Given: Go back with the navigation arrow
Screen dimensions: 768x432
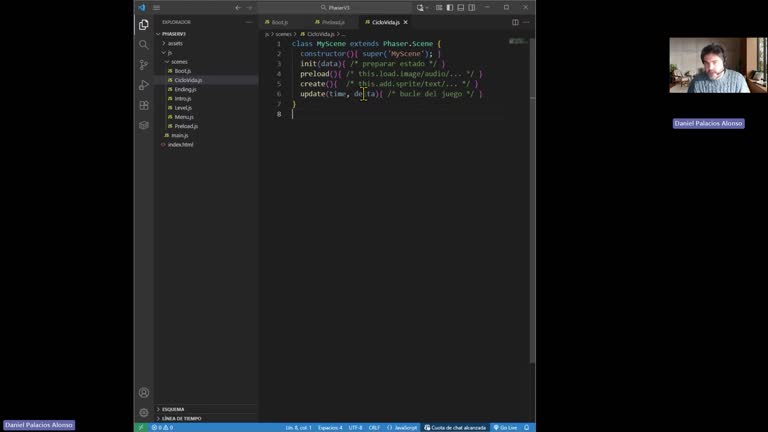Looking at the screenshot, I should (238, 8).
